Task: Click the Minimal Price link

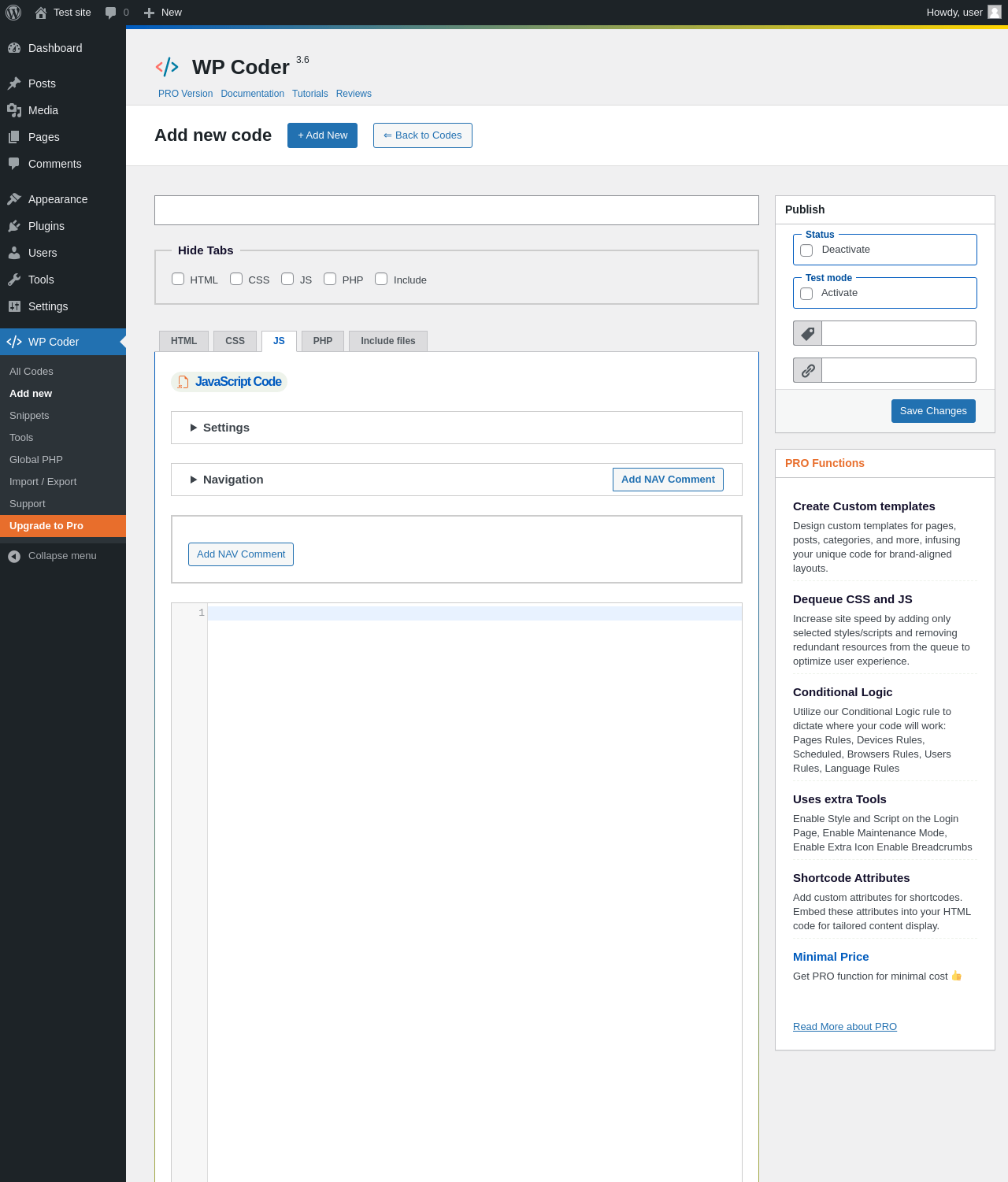Action: (x=831, y=957)
